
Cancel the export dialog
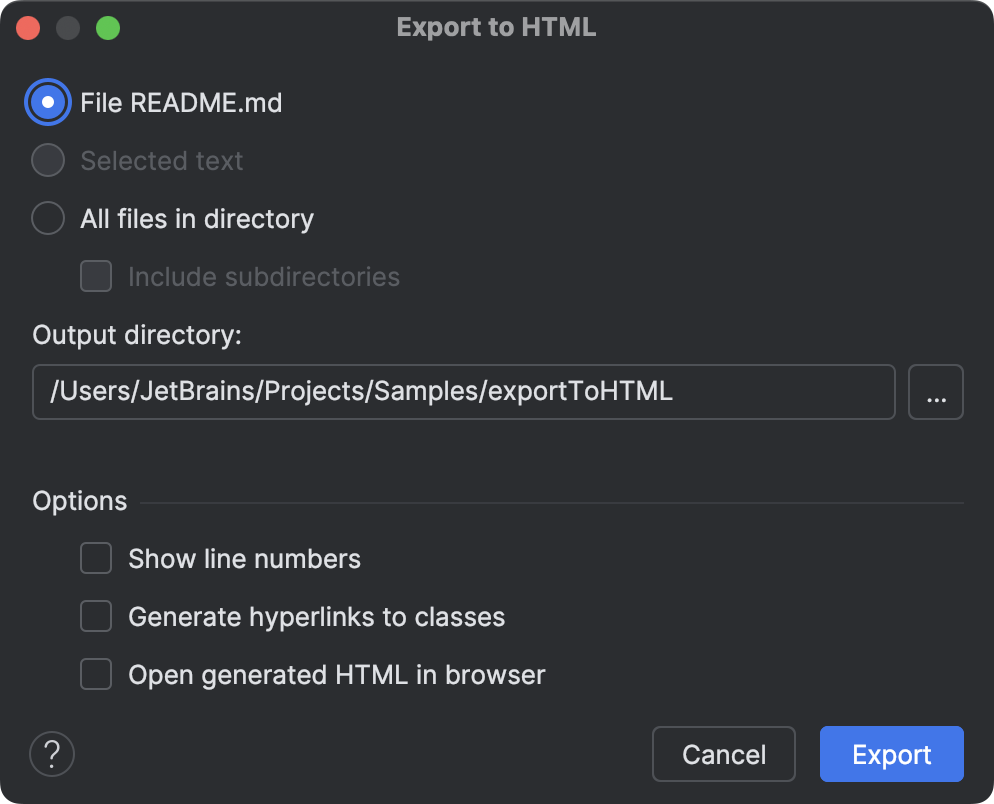click(x=723, y=754)
